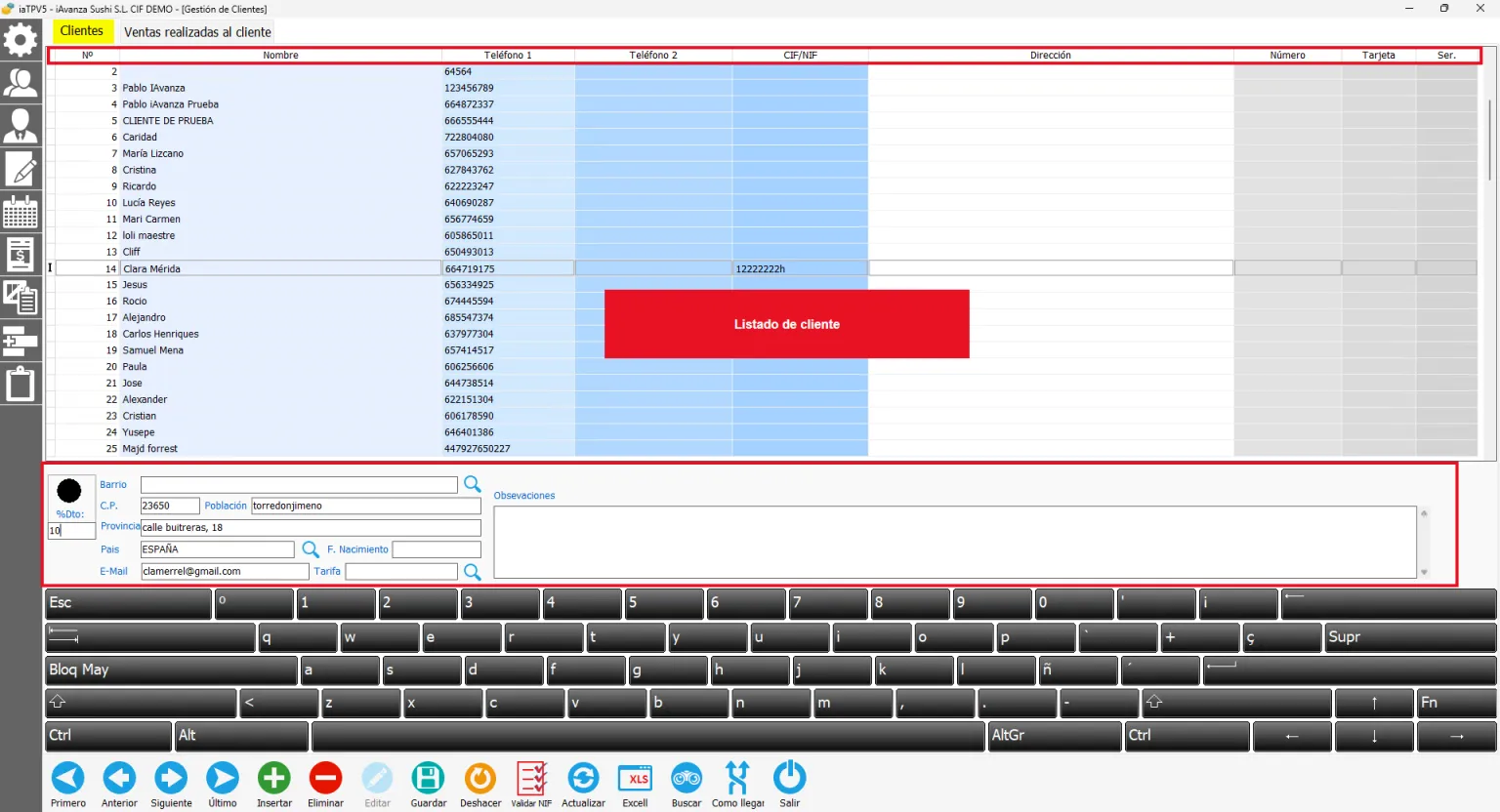Sort by the Teléfono 1 column header
The width and height of the screenshot is (1500, 812).
click(508, 56)
